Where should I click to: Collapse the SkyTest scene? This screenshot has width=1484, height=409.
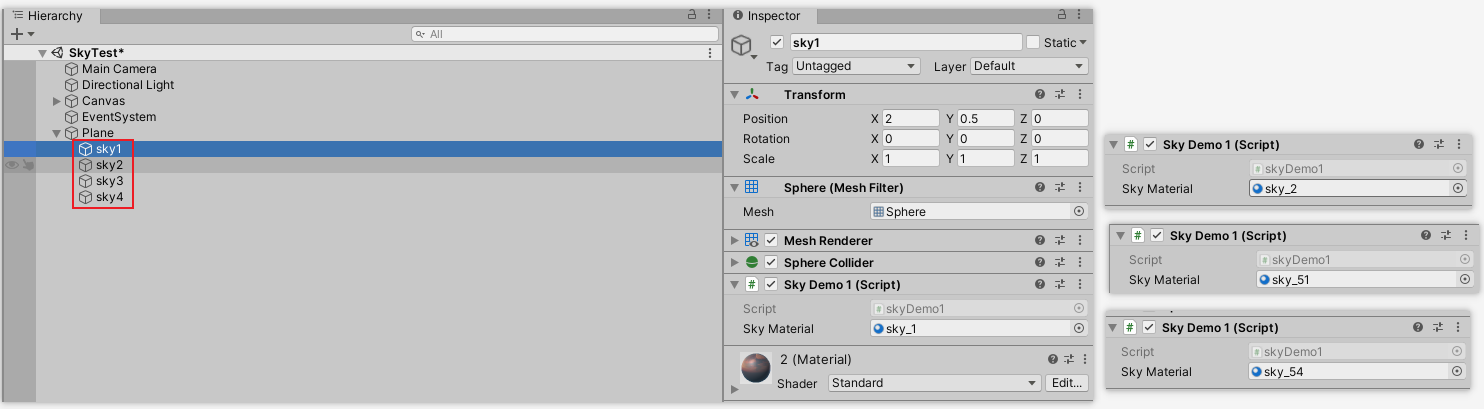[42, 53]
